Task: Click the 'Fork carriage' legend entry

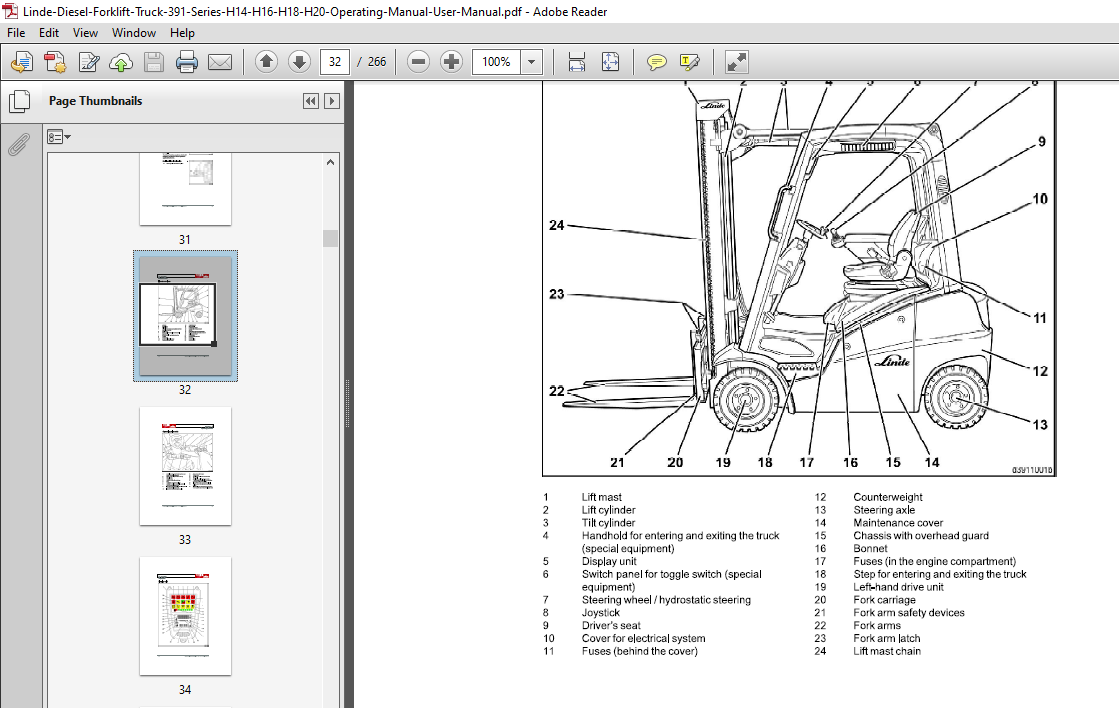Action: coord(884,600)
